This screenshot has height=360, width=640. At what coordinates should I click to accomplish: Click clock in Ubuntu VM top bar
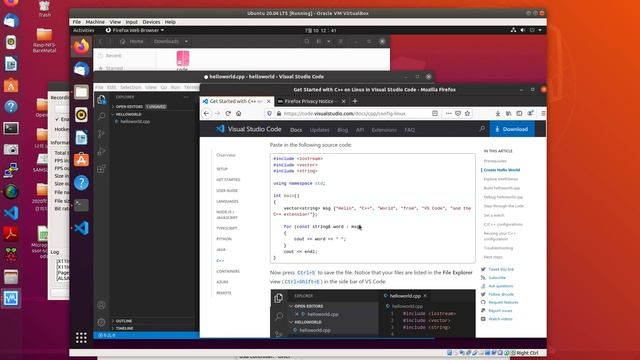click(x=320, y=30)
